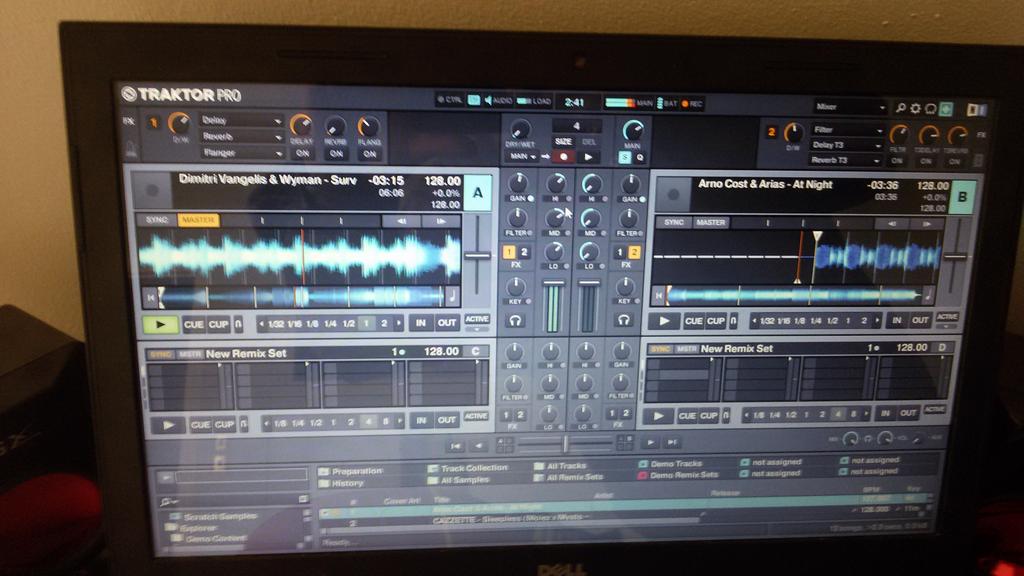
Task: Expand the advanced panel below Deck A ACTIVE
Action: click(477, 330)
